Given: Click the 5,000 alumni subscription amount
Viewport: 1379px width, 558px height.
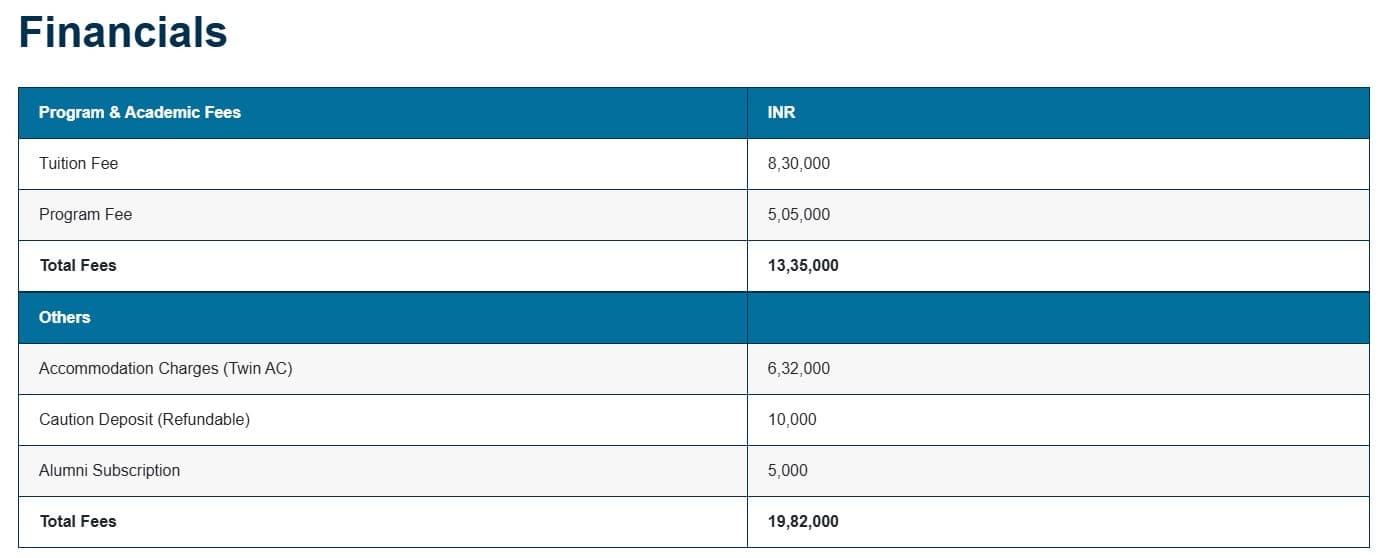Looking at the screenshot, I should (787, 470).
